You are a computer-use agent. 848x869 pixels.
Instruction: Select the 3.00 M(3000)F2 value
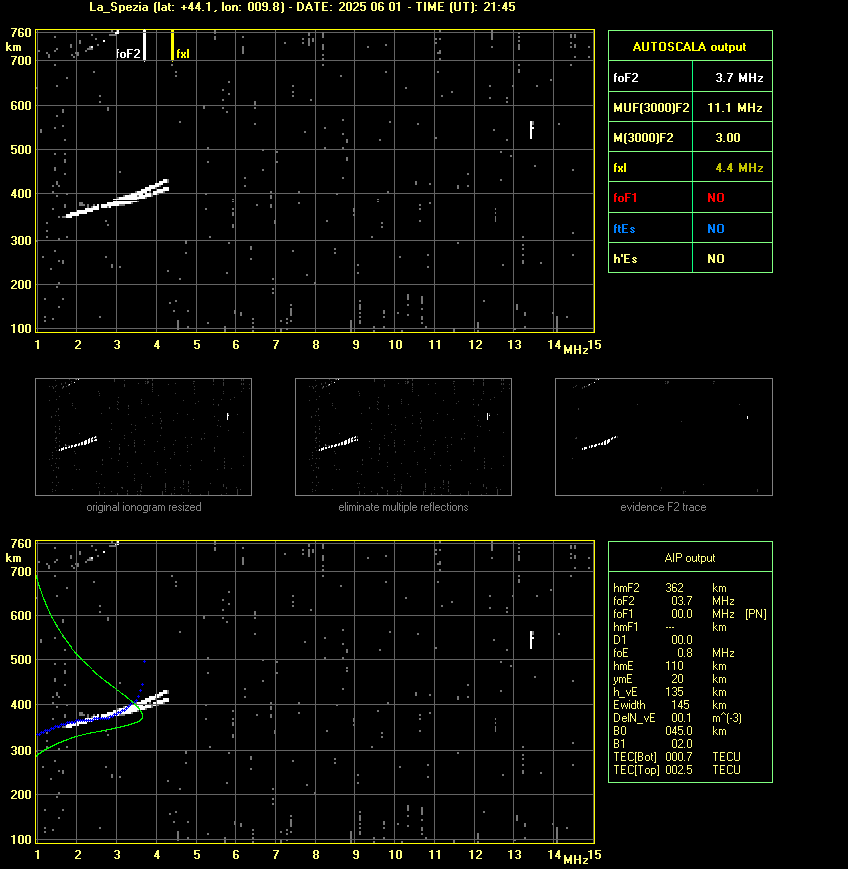pyautogui.click(x=728, y=138)
